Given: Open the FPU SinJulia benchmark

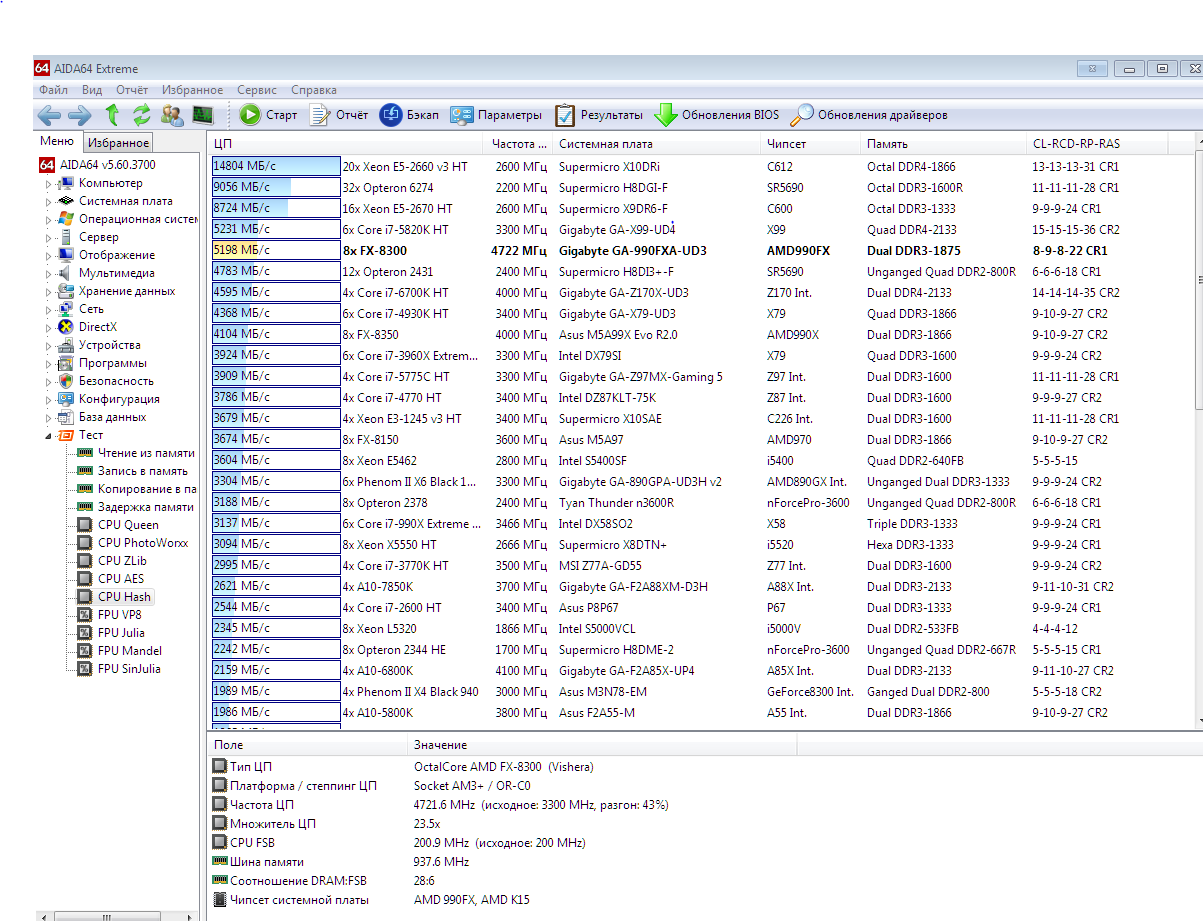Looking at the screenshot, I should coord(129,669).
